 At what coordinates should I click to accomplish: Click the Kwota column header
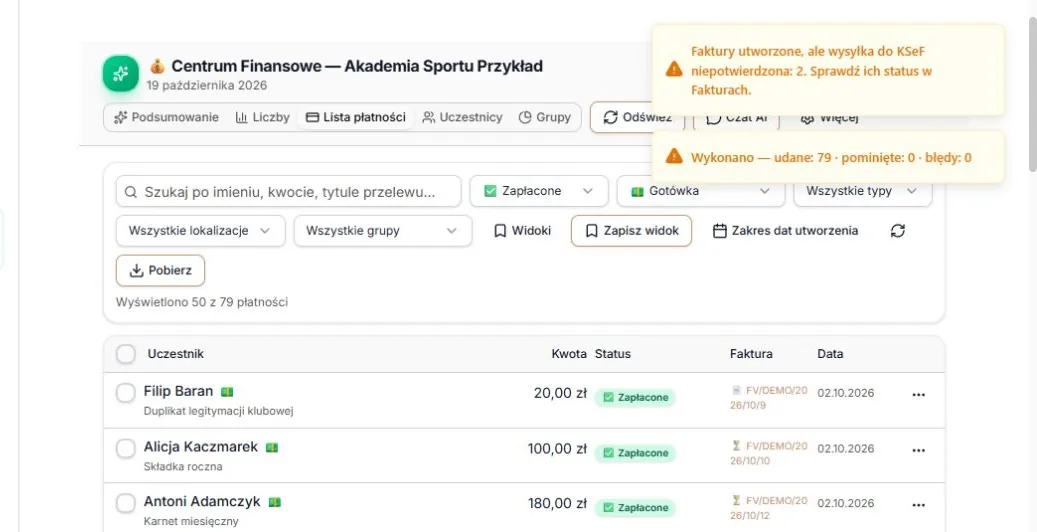point(569,354)
